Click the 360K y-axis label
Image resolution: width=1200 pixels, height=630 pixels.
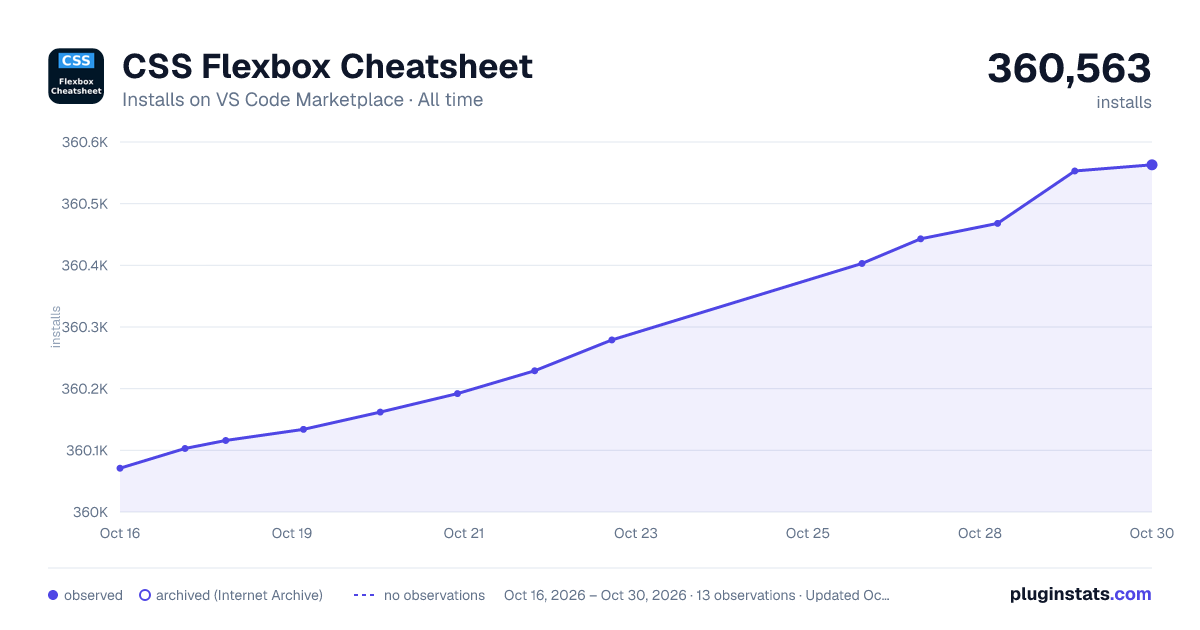point(90,512)
